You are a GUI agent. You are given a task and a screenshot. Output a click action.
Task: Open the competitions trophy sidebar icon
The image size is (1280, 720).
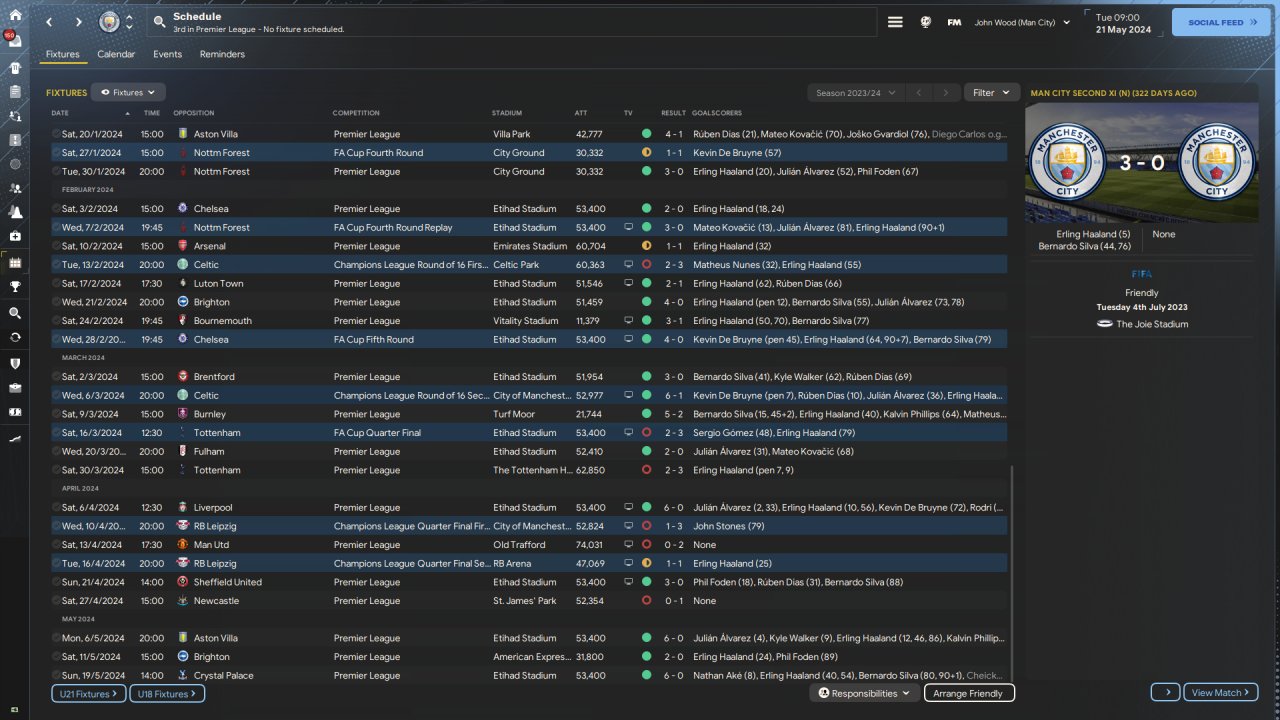(x=15, y=286)
